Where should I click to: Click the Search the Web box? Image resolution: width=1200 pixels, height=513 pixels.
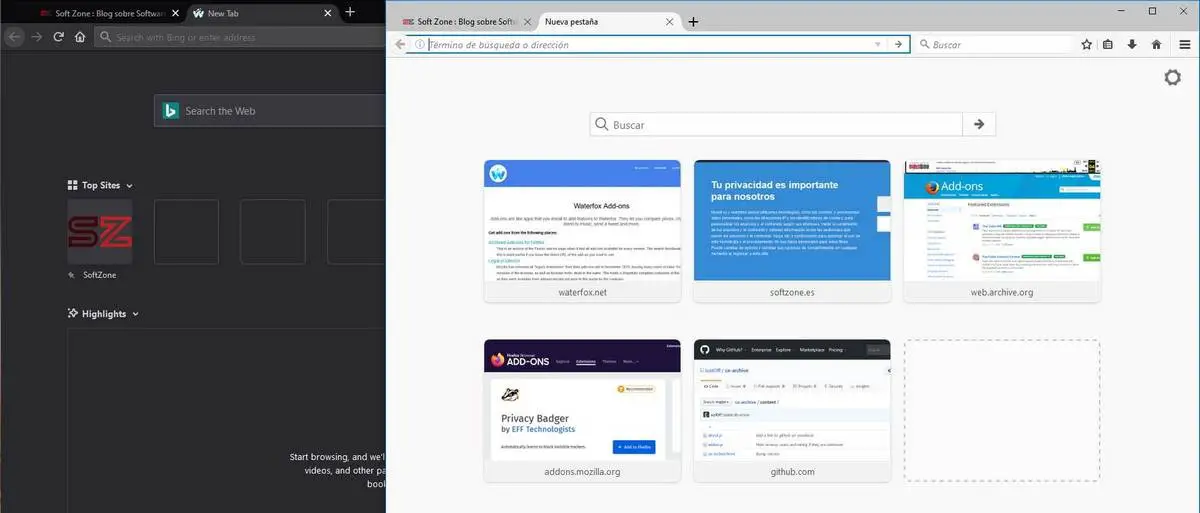tap(270, 111)
